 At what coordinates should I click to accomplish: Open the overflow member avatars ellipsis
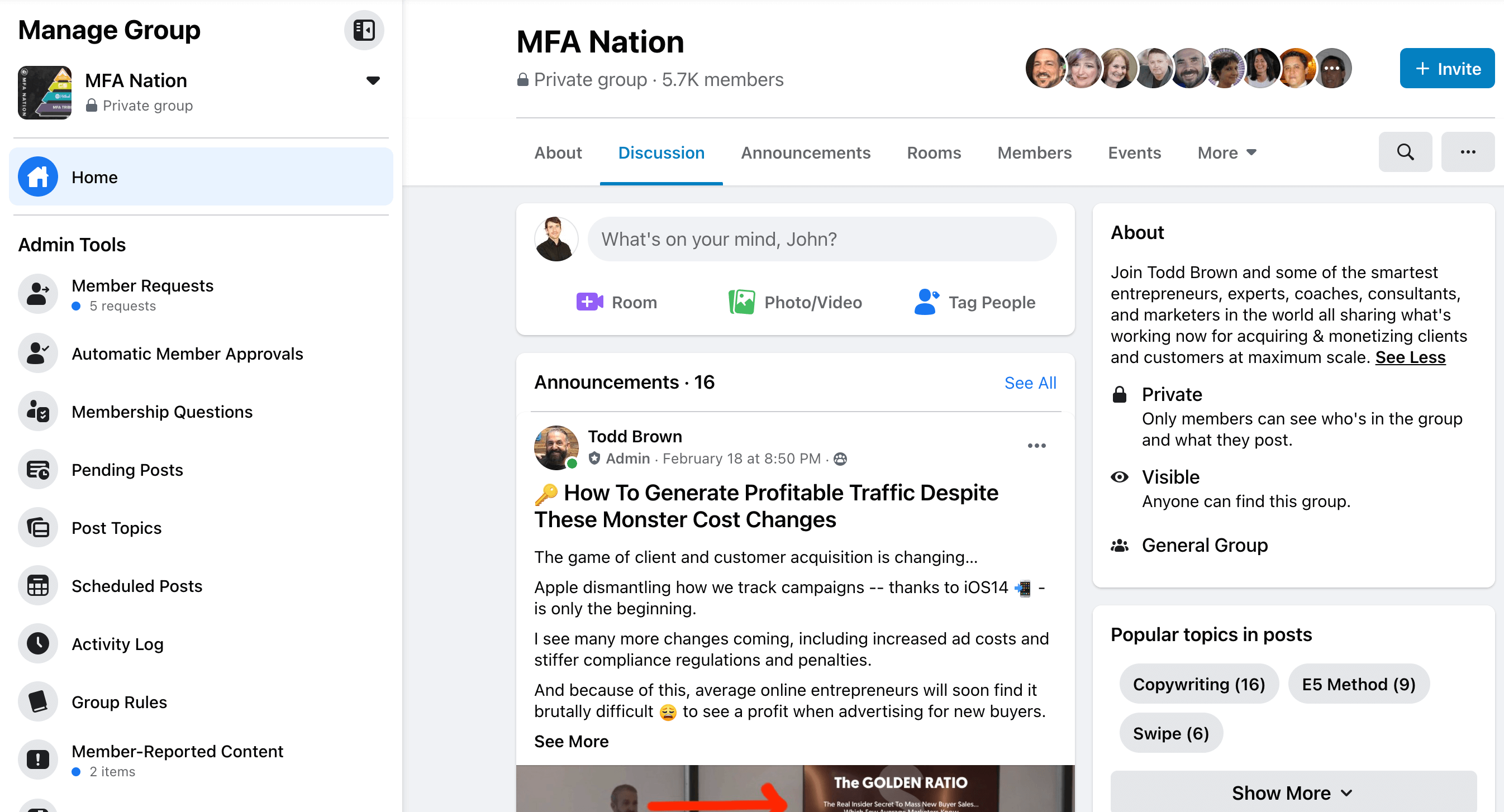(1332, 68)
